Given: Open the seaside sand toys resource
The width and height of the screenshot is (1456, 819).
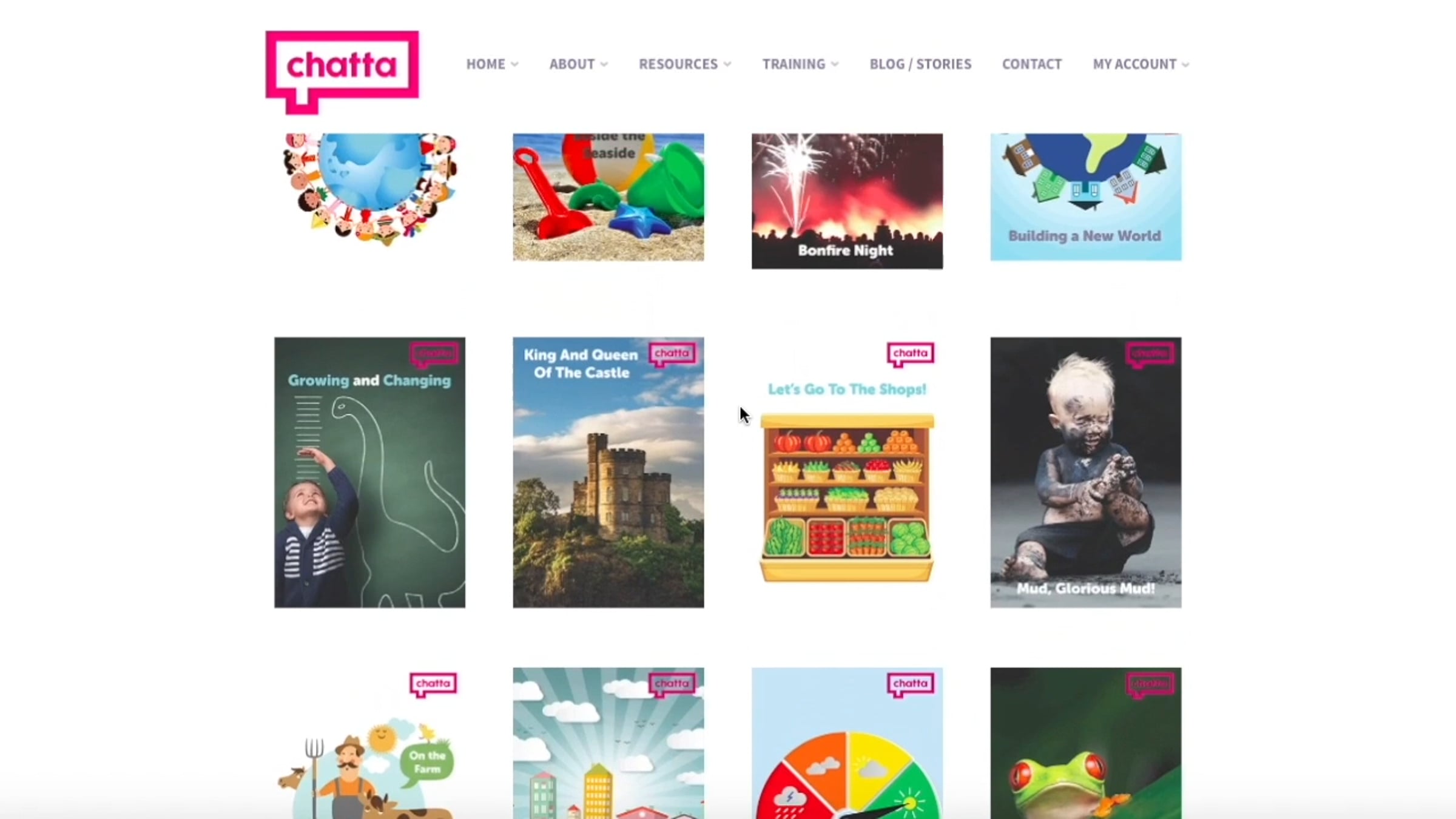Looking at the screenshot, I should pos(608,197).
